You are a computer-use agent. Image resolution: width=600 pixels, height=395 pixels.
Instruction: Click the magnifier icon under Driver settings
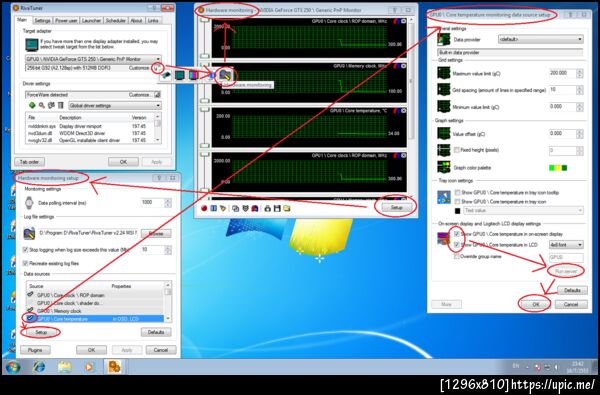pos(41,105)
